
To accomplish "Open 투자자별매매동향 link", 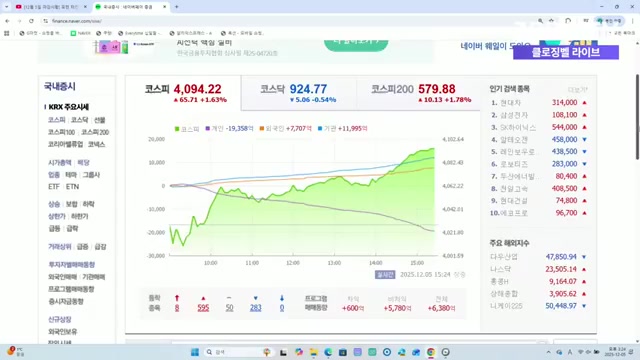I will pos(71,265).
